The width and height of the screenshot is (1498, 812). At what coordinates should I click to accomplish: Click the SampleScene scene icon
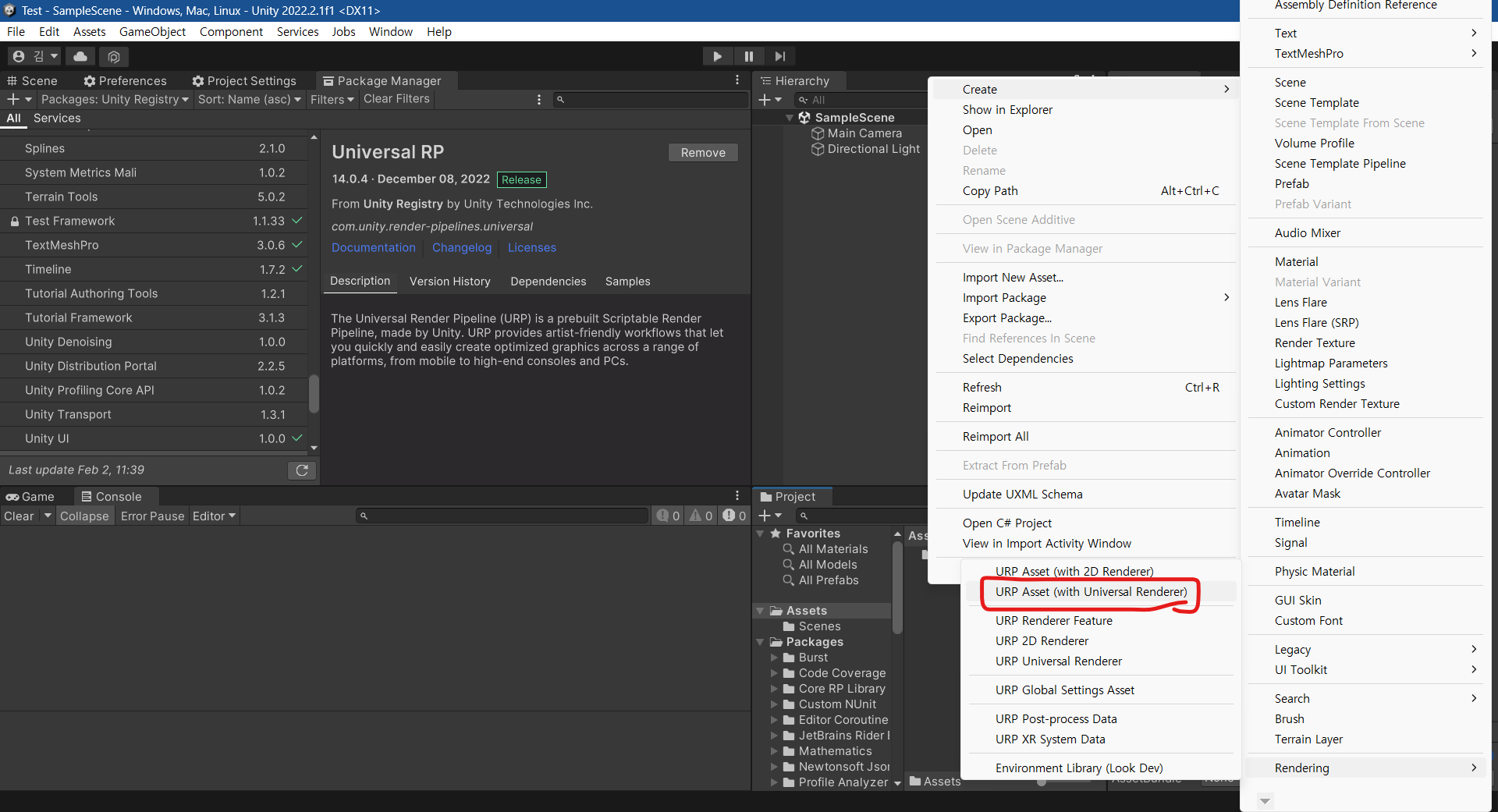pos(804,117)
